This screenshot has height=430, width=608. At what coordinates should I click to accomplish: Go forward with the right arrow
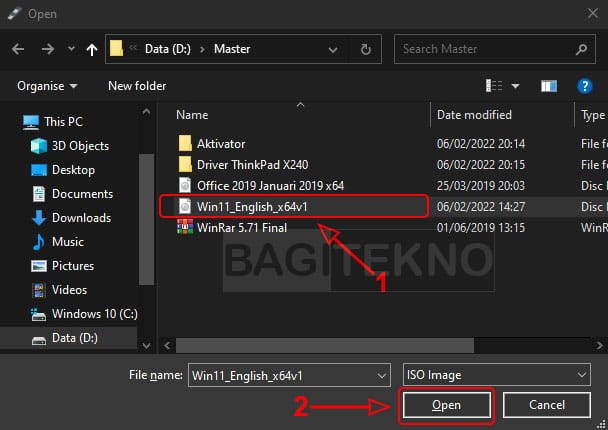[48, 49]
